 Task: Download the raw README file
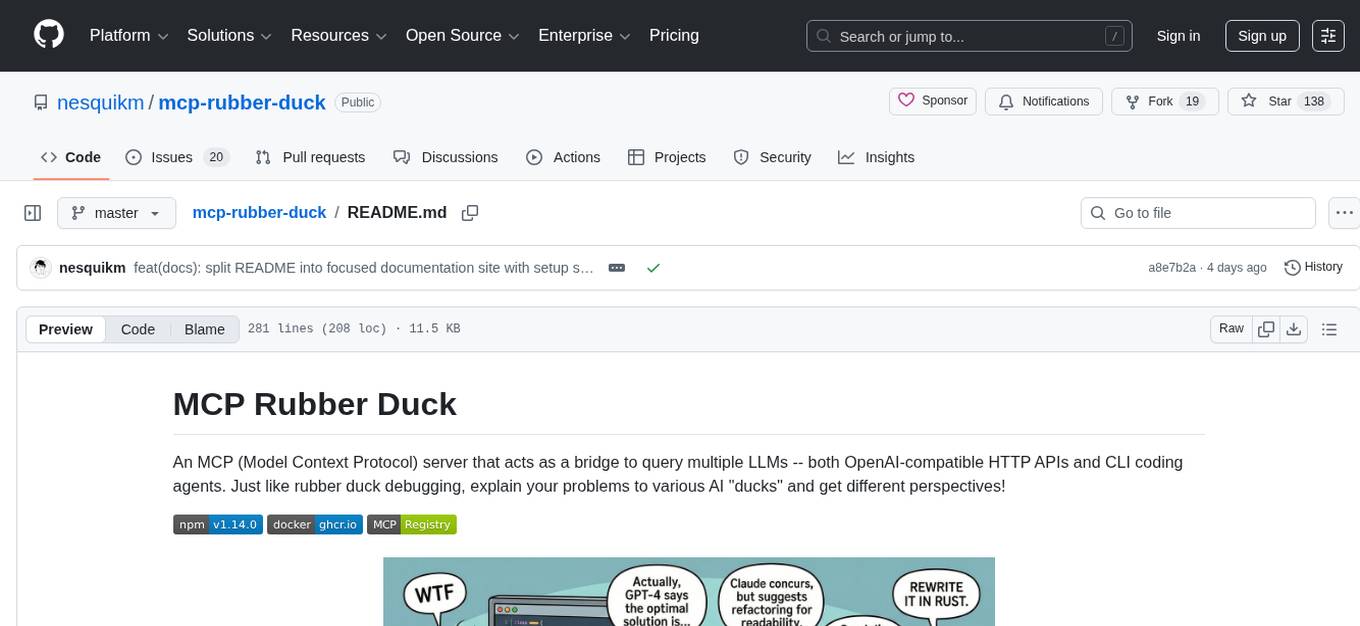[x=1294, y=328]
